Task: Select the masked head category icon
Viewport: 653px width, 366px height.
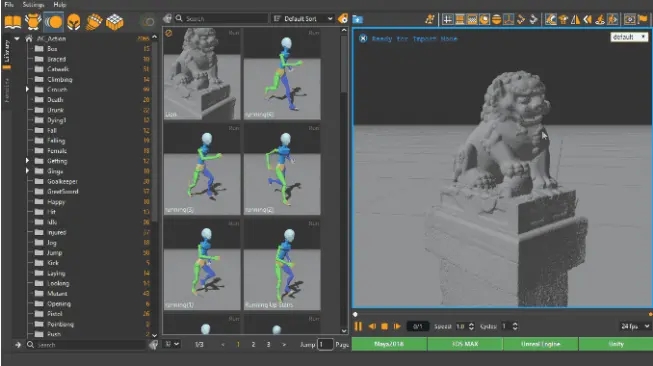Action: pos(74,22)
